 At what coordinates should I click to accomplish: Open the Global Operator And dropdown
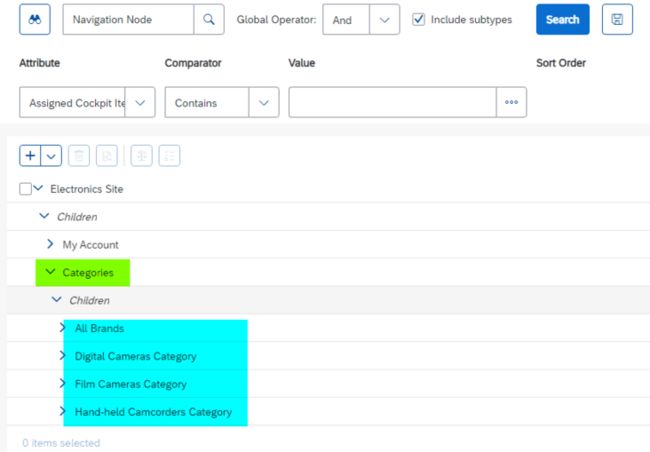pyautogui.click(x=384, y=19)
